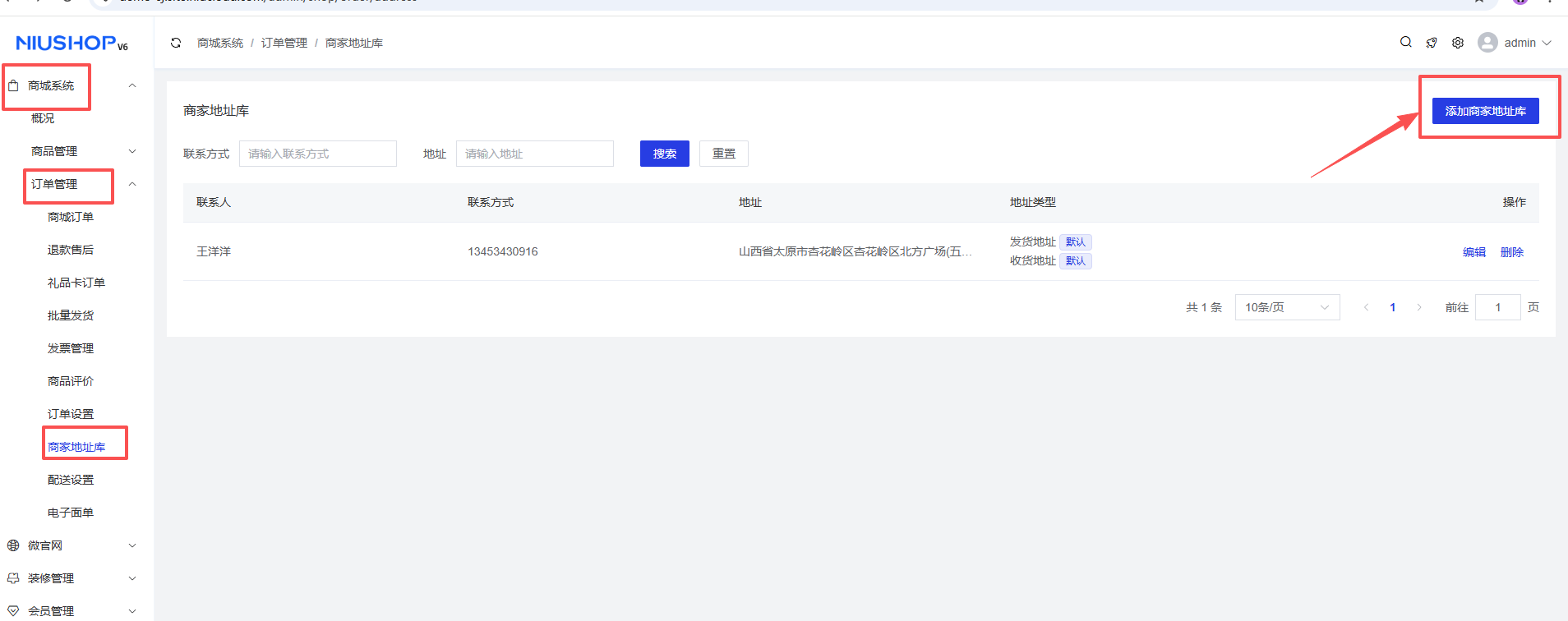Viewport: 1568px width, 621px height.
Task: Focus the 联系方式 search input field
Action: [317, 154]
